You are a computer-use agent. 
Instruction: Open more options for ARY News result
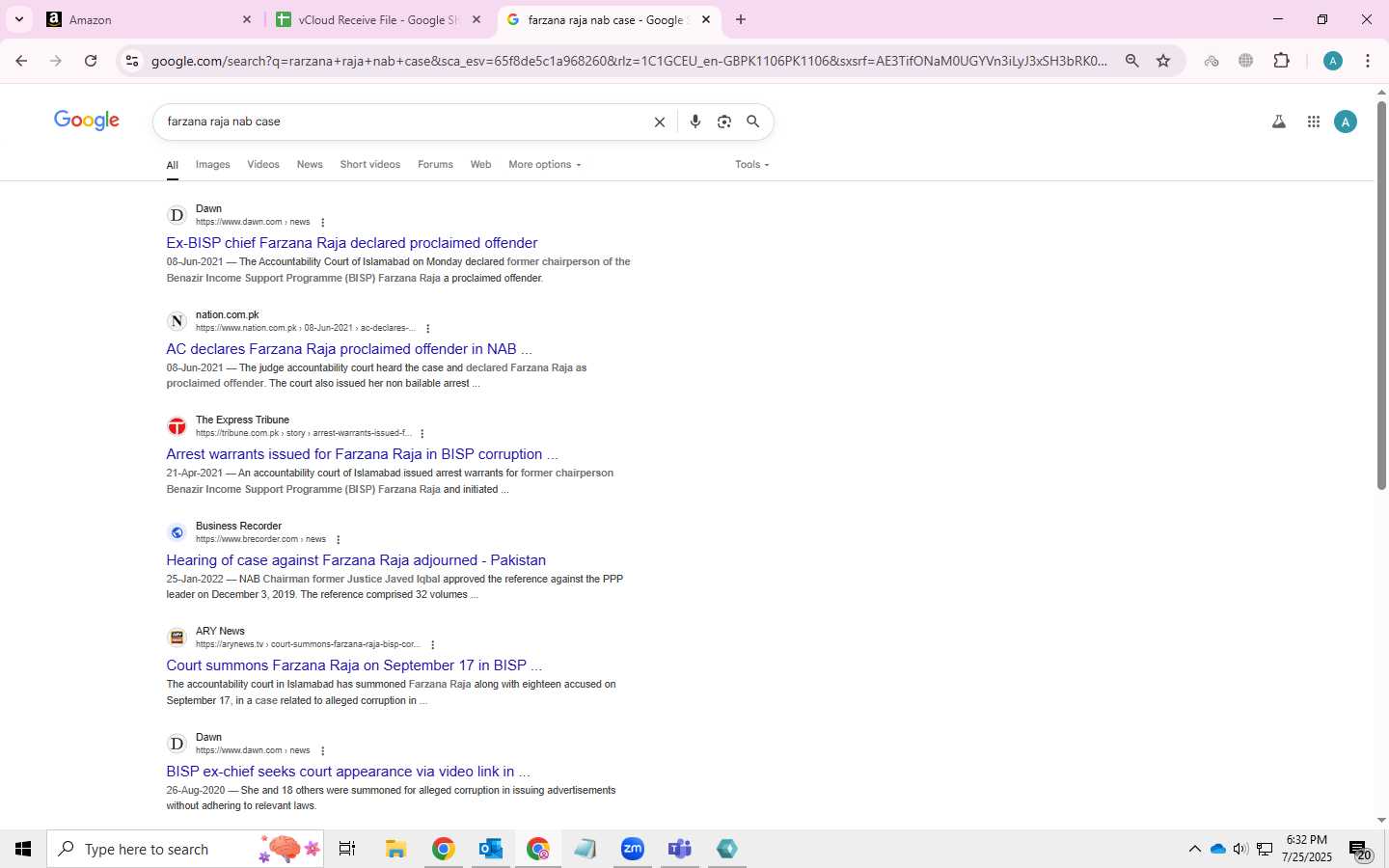click(x=432, y=645)
